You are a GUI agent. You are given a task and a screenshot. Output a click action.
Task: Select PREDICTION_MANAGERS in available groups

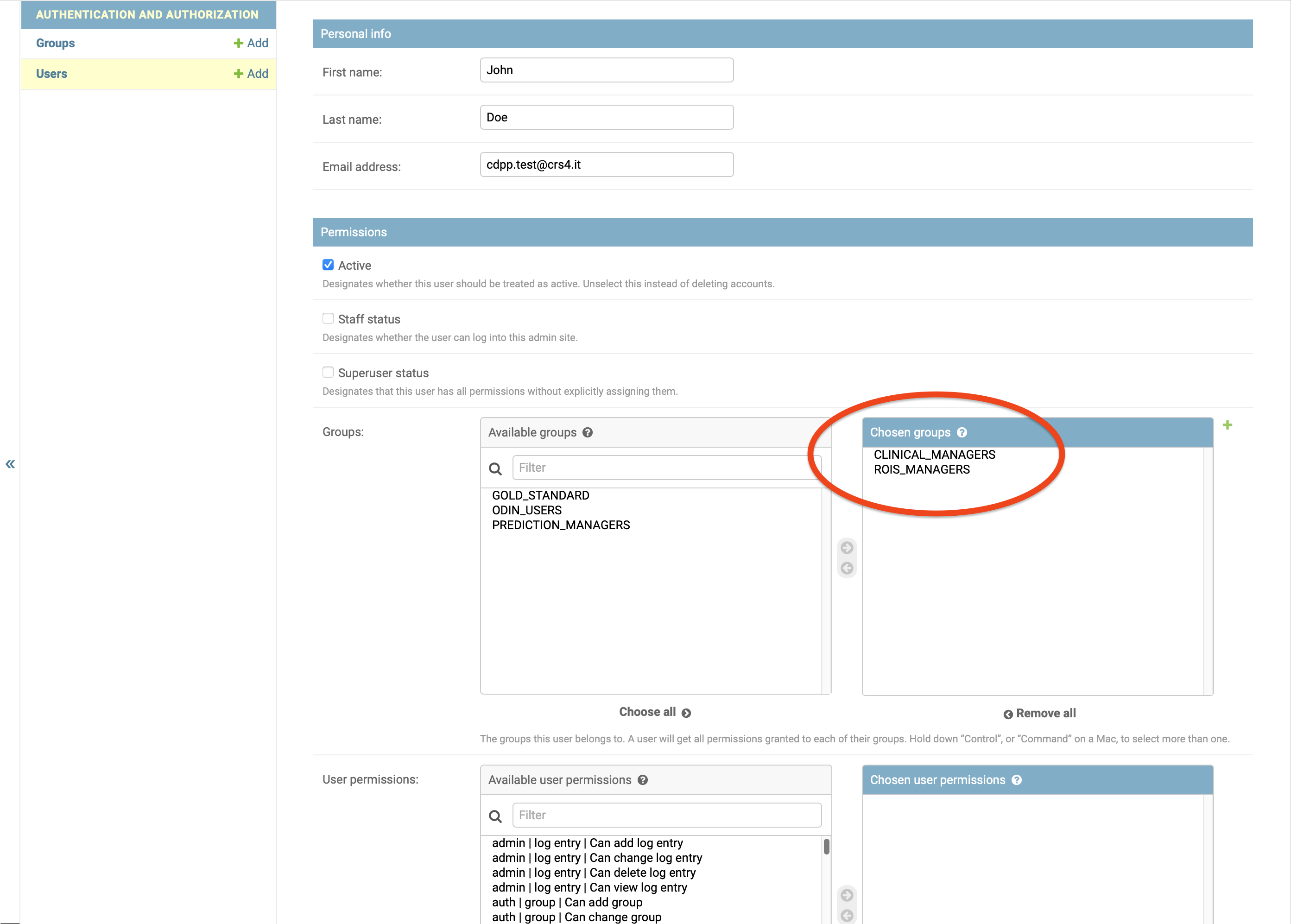point(561,525)
